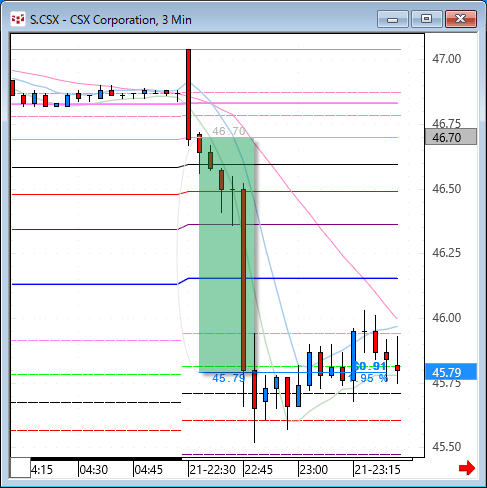
Task: Click the 46.25 price scale label
Action: [x=446, y=253]
